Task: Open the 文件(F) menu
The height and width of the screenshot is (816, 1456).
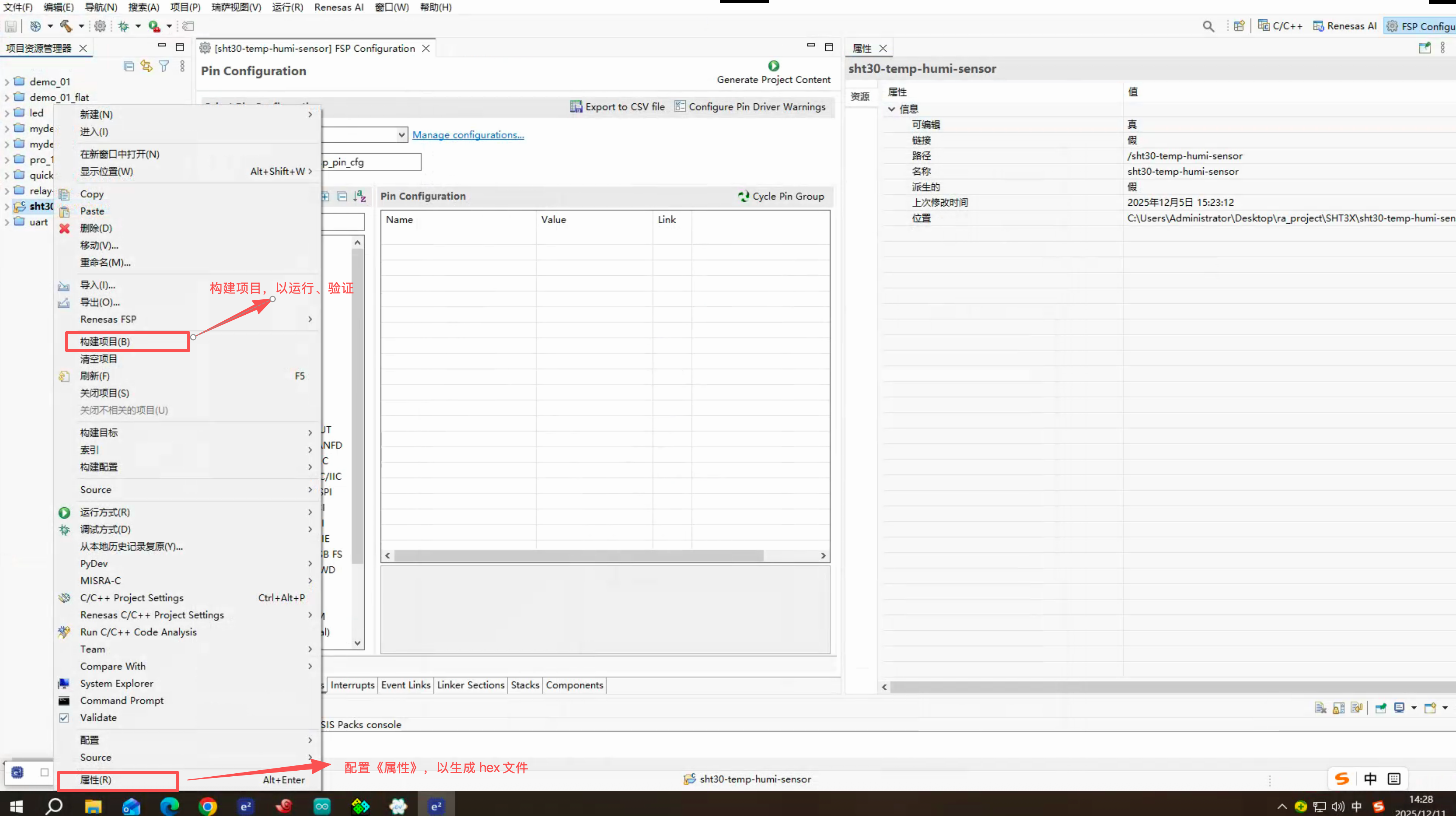Action: (18, 7)
